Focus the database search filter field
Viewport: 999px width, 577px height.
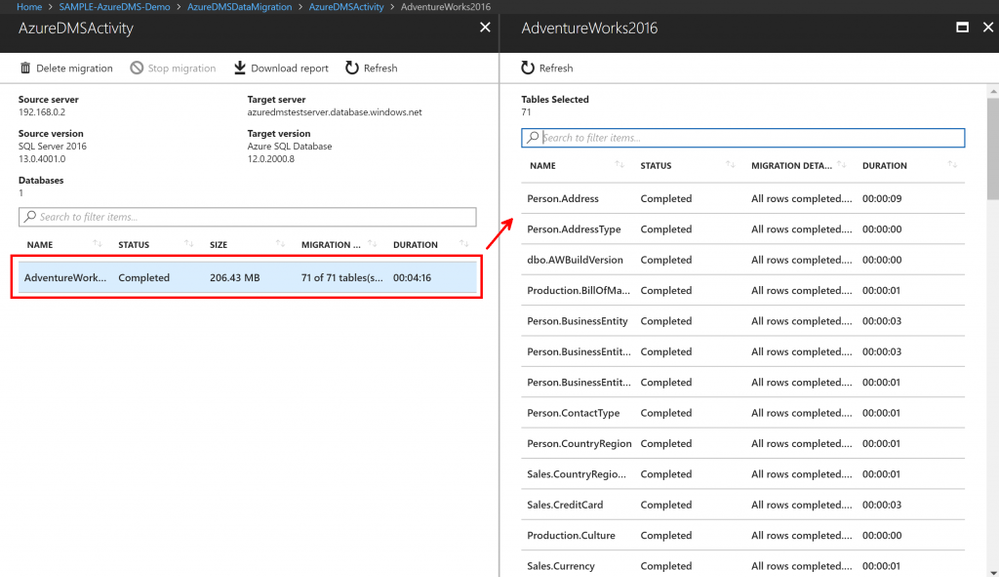[x=247, y=217]
